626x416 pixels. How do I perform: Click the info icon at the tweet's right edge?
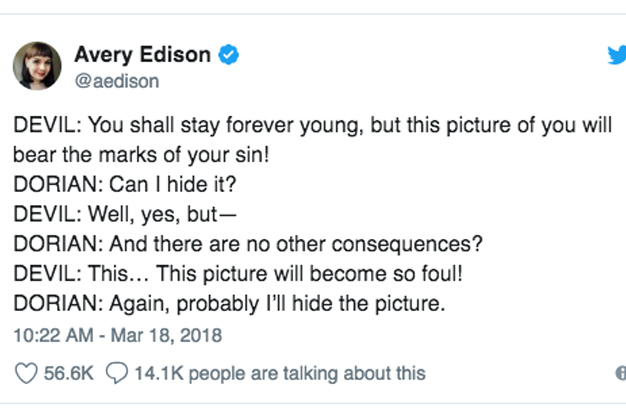coord(620,373)
